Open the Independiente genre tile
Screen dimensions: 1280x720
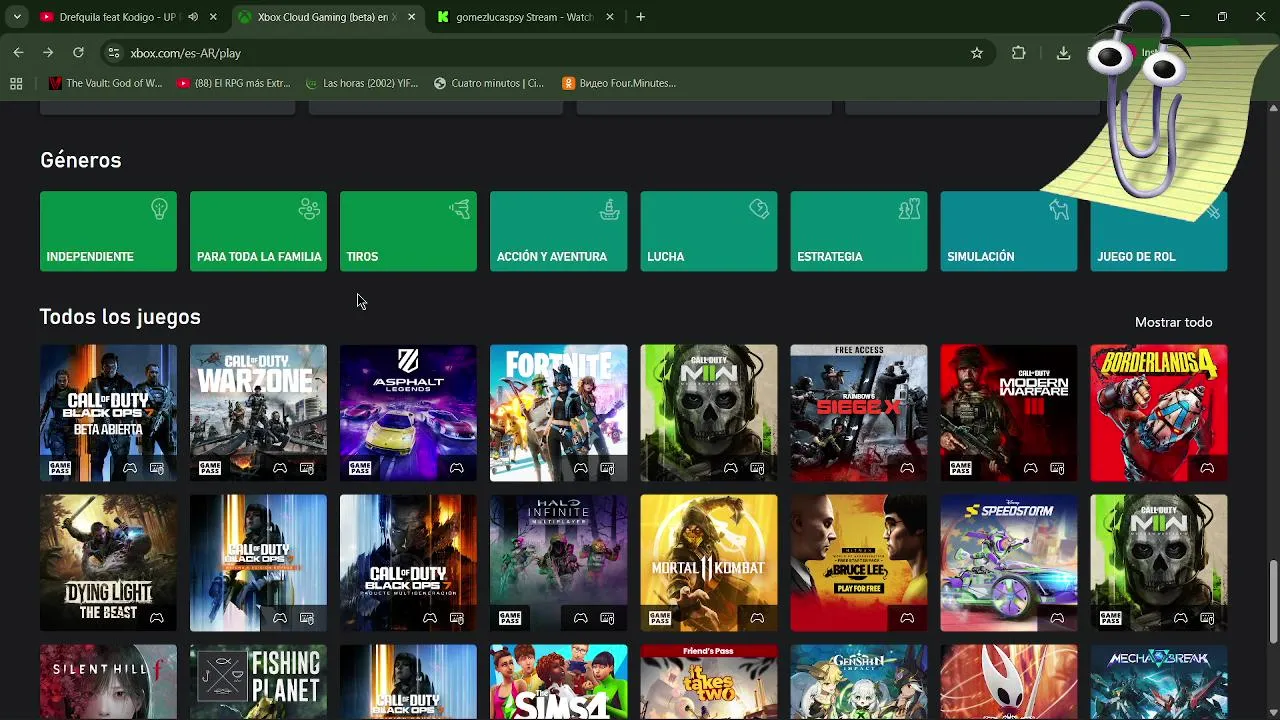(108, 231)
